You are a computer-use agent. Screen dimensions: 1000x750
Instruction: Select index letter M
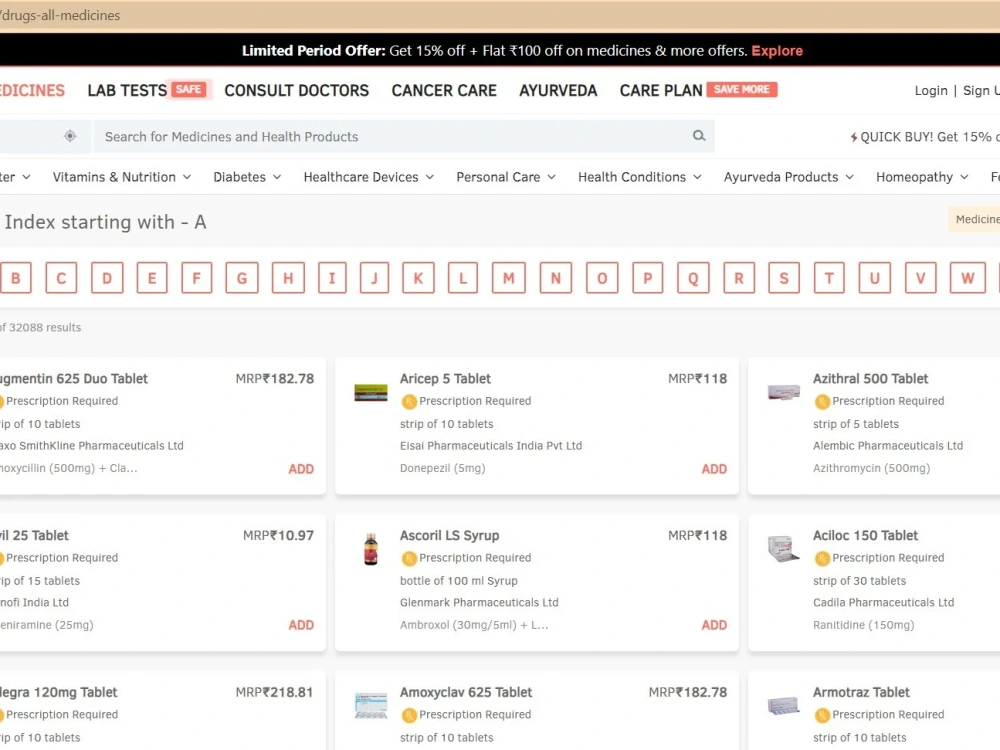(x=509, y=277)
